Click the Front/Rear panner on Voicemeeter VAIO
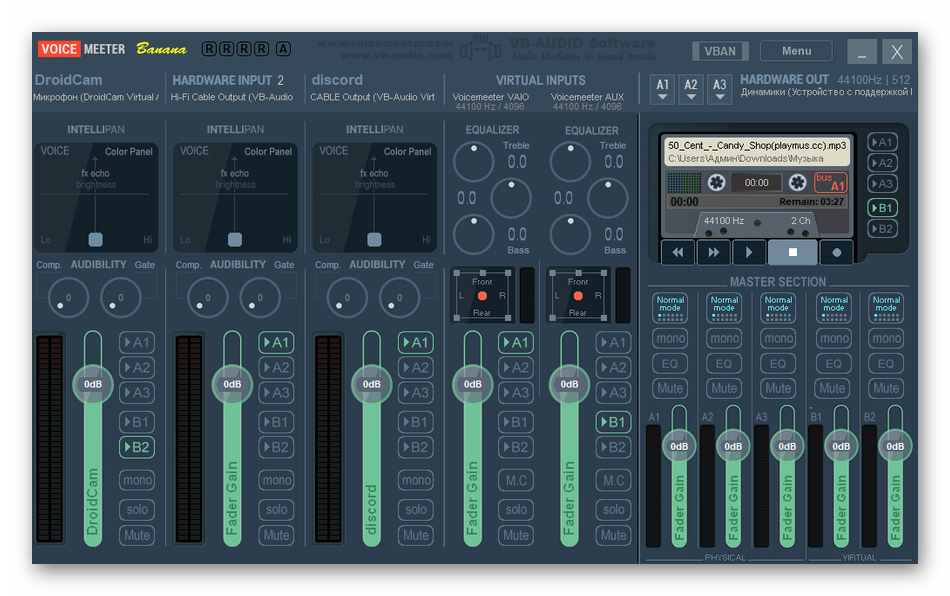Screen dimensions: 950x596 pos(482,296)
